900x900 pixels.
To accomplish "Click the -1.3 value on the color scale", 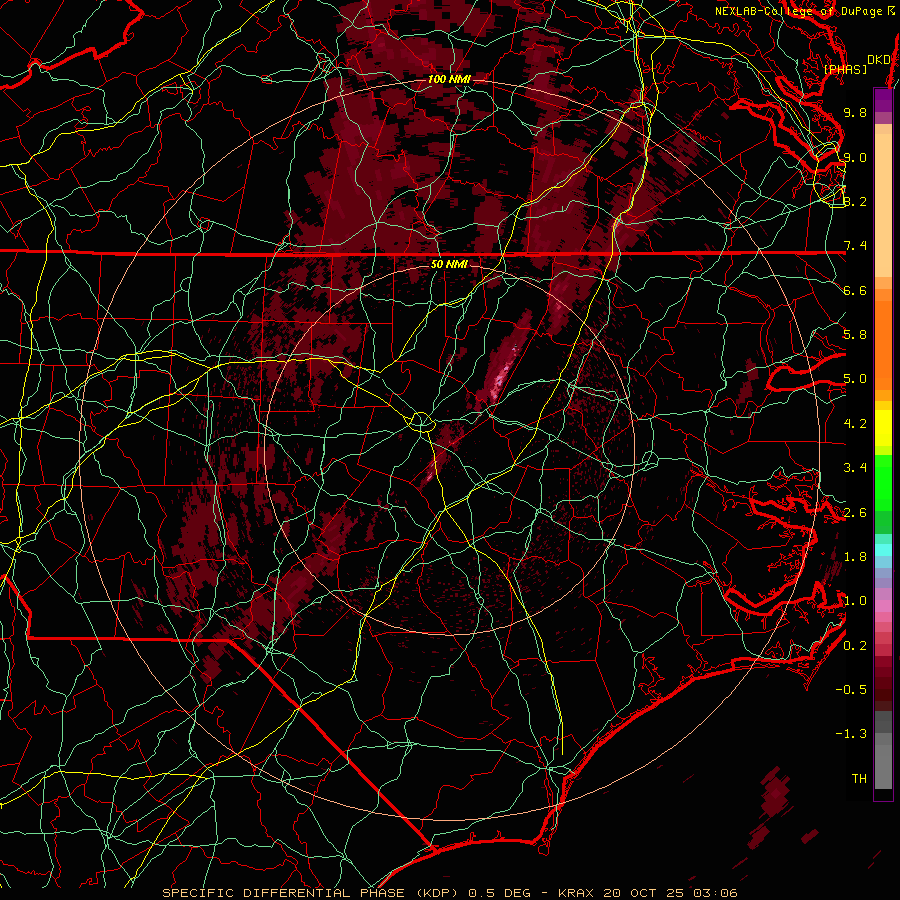I will coord(851,734).
